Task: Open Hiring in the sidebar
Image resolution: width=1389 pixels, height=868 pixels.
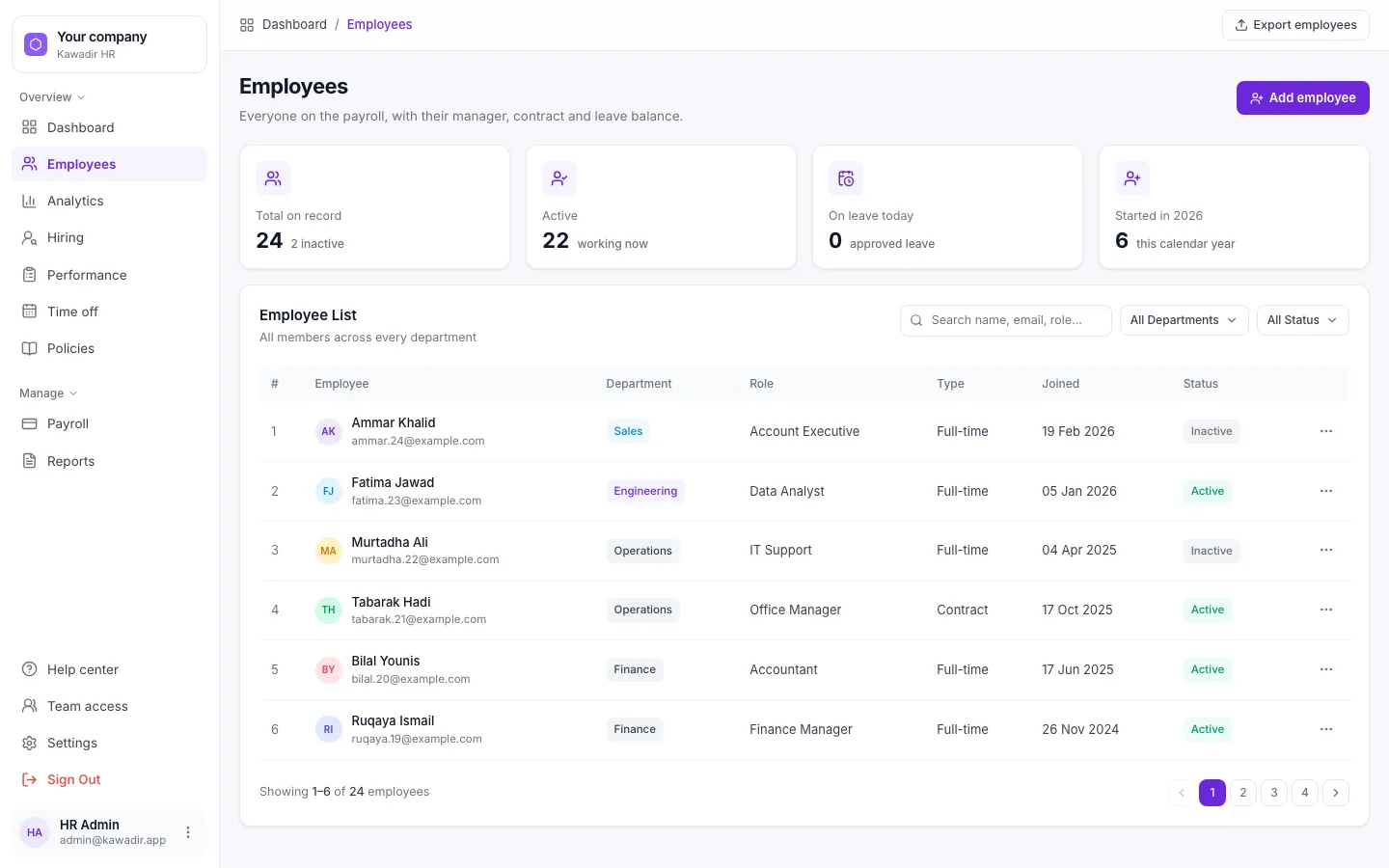Action: point(109,237)
